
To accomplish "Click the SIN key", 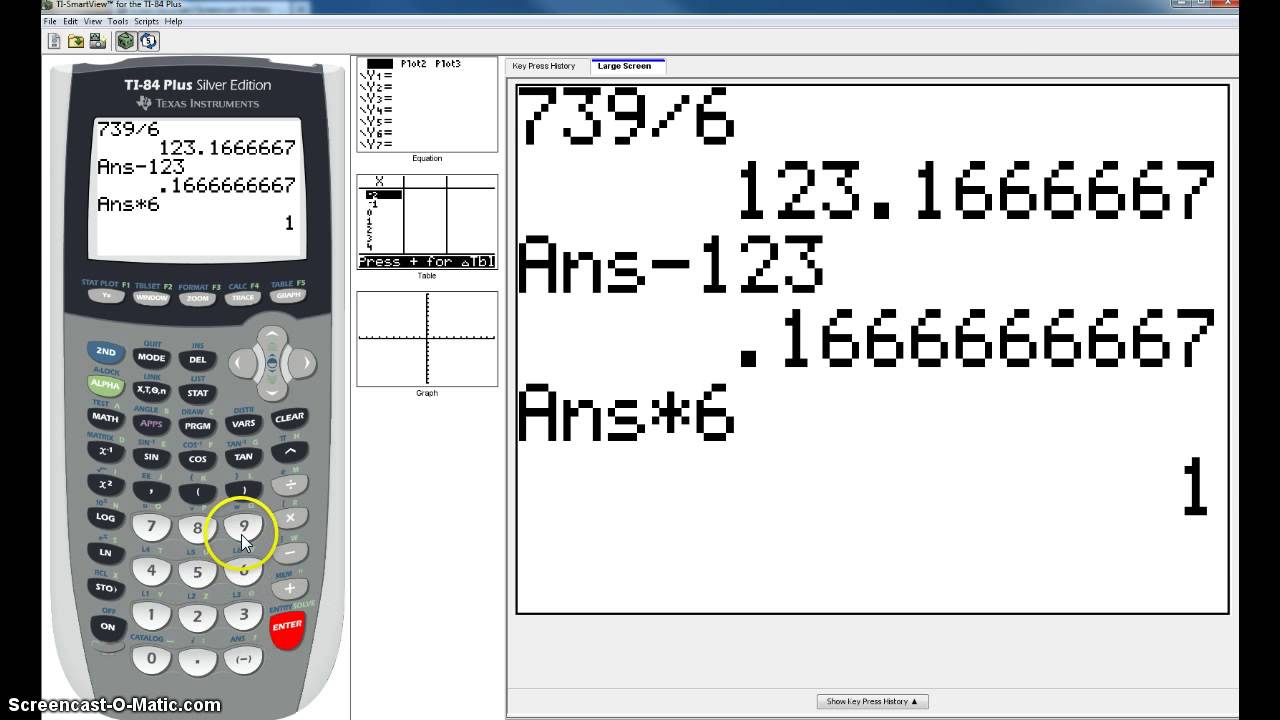I will pos(151,457).
